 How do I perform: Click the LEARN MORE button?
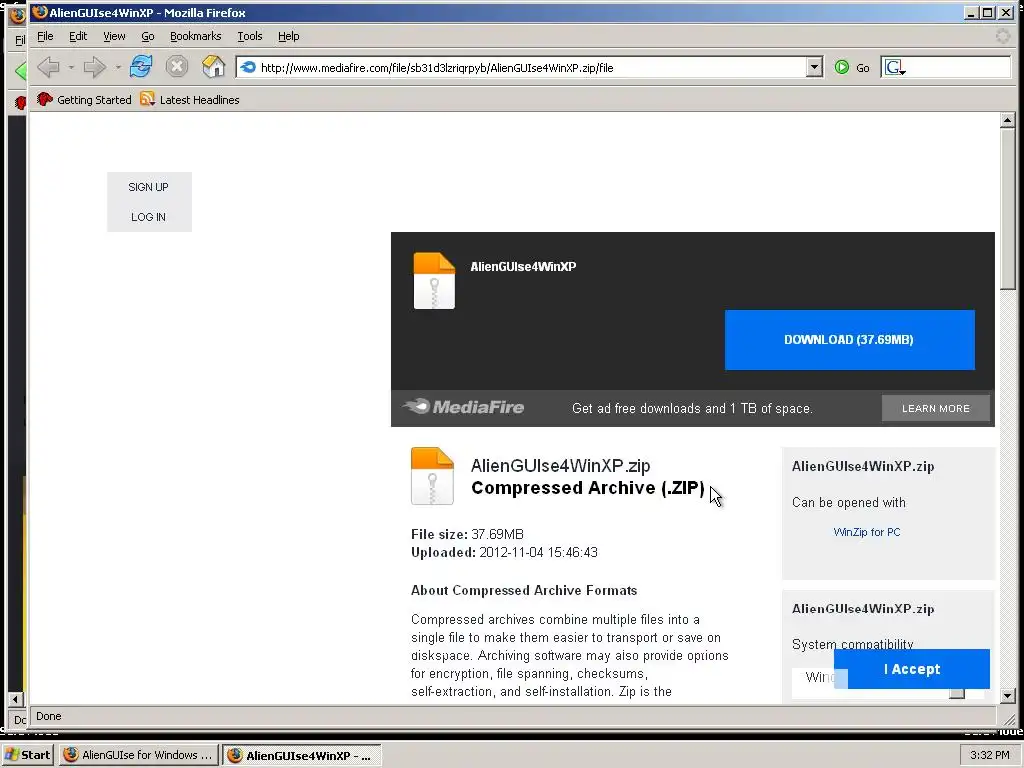point(936,408)
